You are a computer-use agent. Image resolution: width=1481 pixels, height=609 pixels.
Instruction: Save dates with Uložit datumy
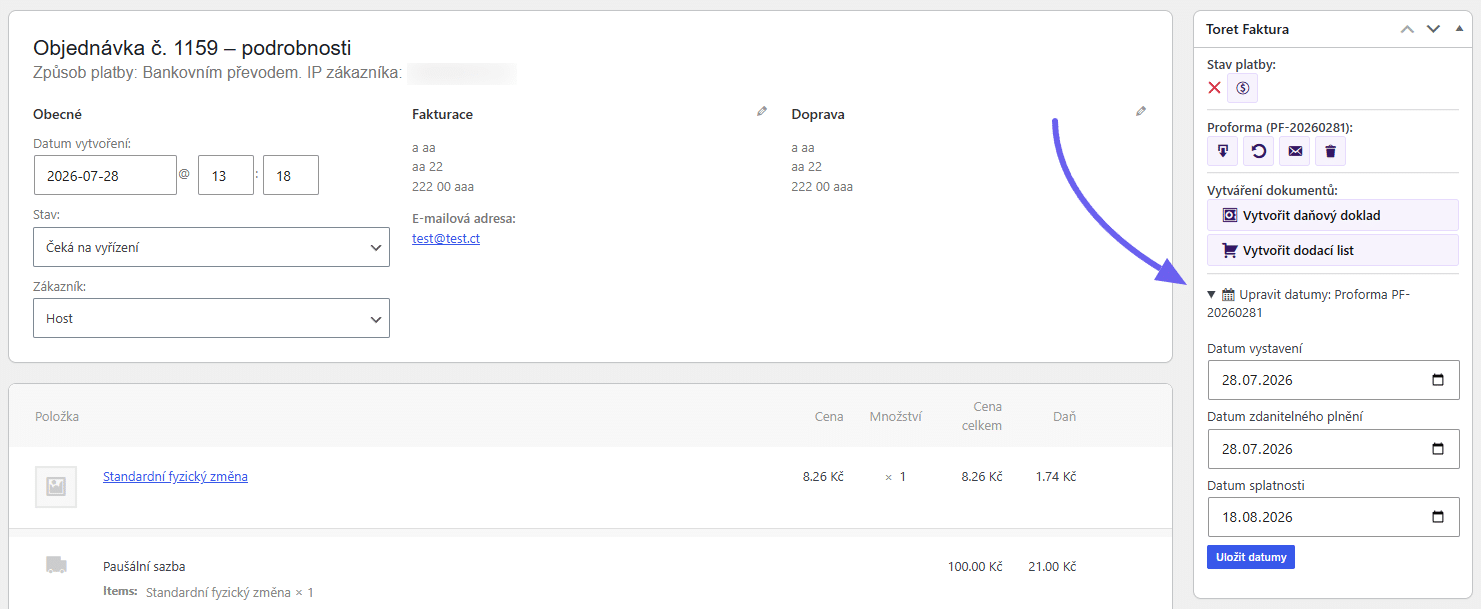point(1250,557)
